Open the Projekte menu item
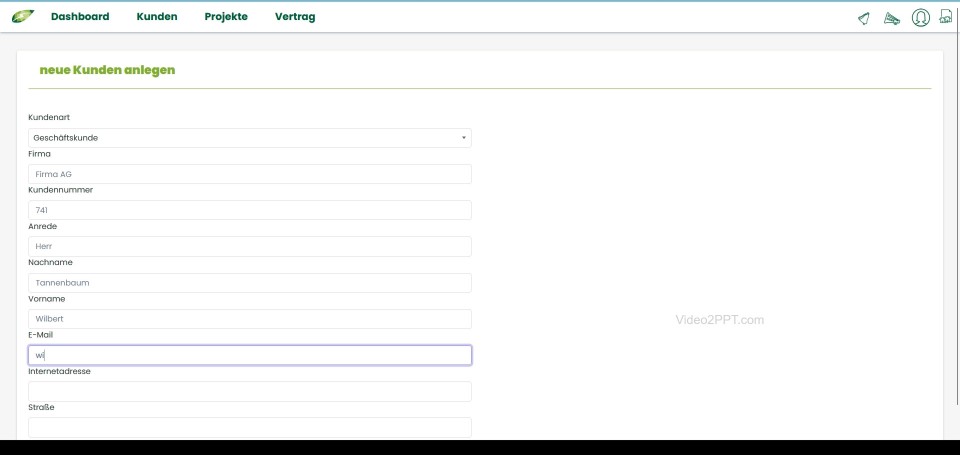Image resolution: width=960 pixels, height=455 pixels. 226,17
